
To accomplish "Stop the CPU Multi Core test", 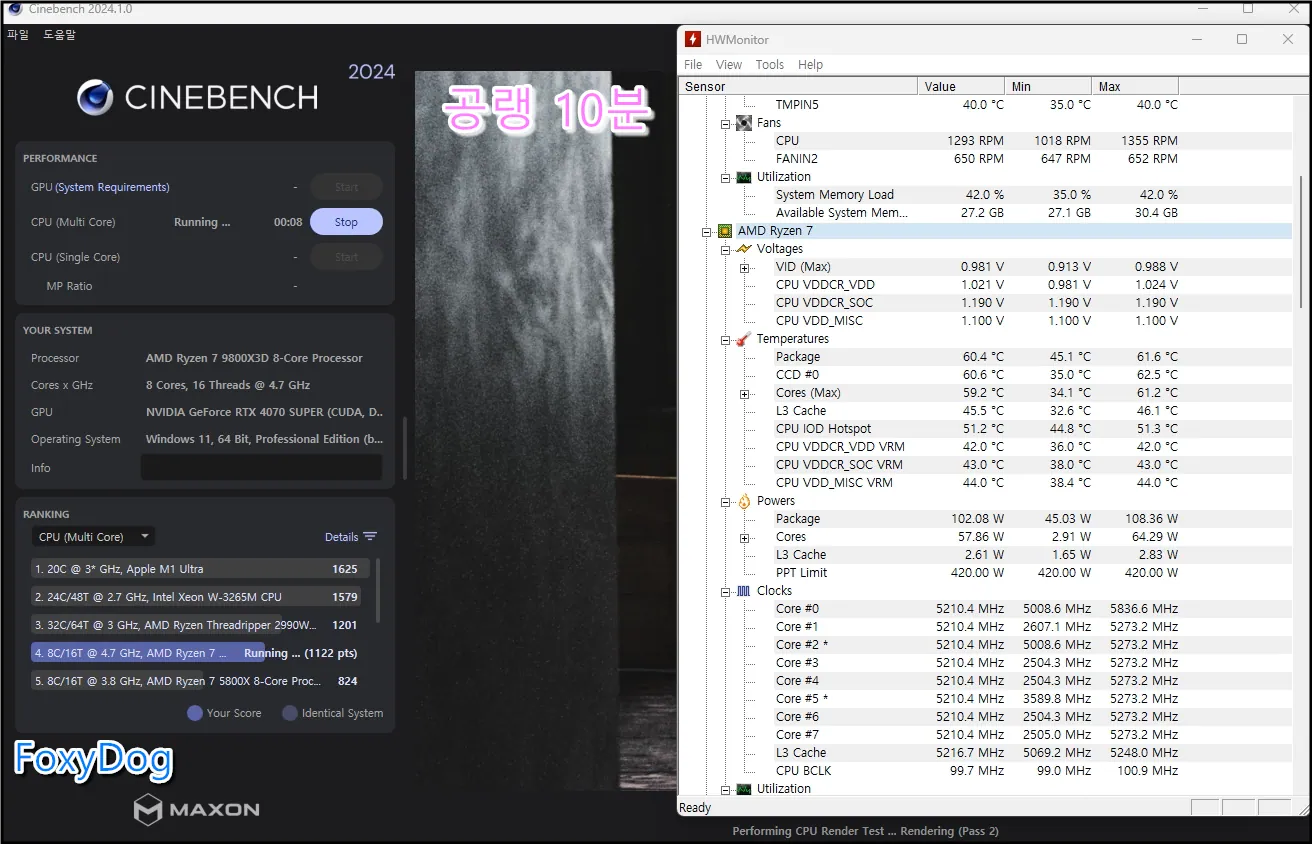I will 346,222.
